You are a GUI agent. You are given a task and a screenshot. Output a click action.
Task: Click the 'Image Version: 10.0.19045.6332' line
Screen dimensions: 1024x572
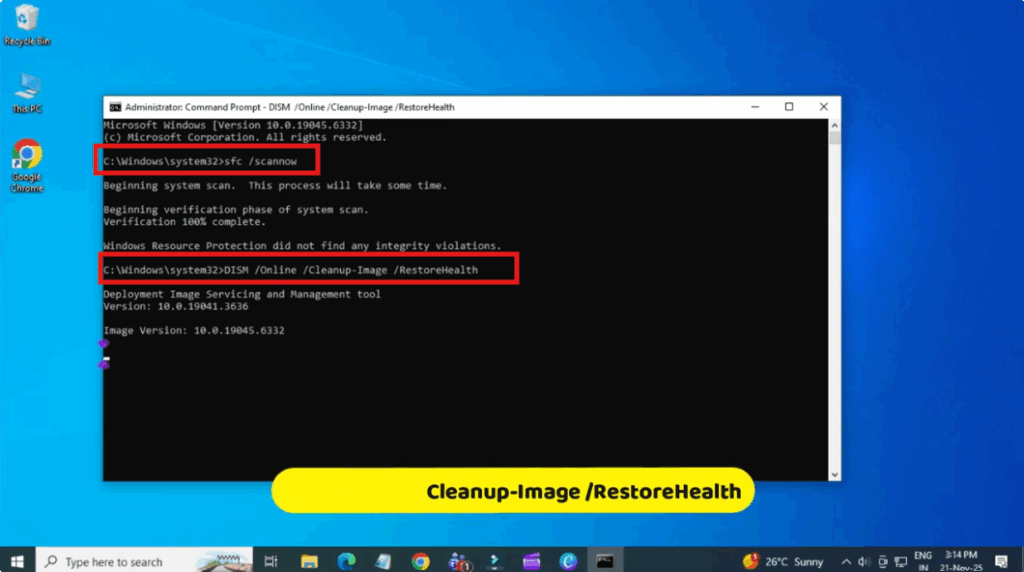[x=193, y=330]
